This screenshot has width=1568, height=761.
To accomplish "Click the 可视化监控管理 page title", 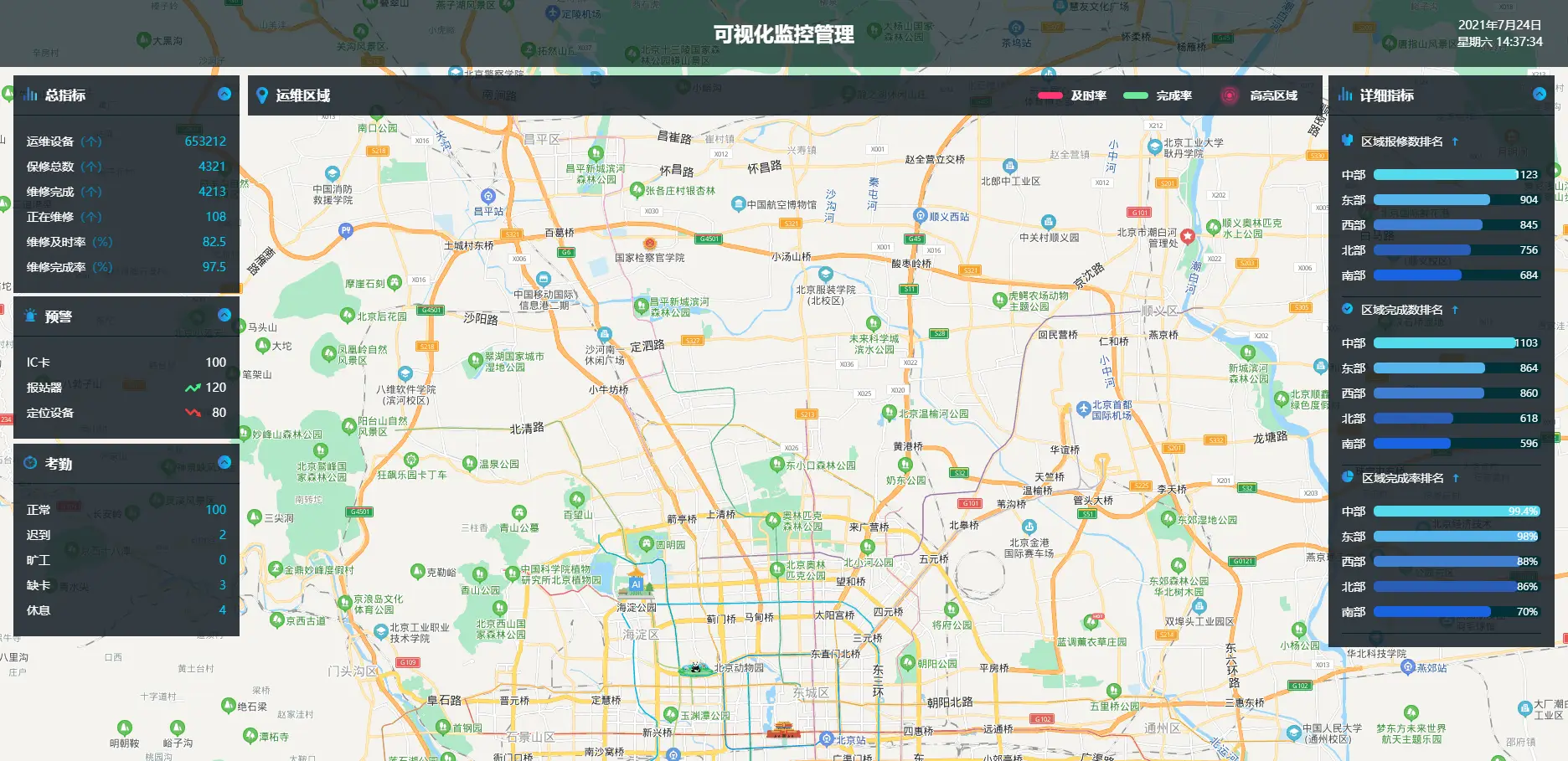I will 783,34.
